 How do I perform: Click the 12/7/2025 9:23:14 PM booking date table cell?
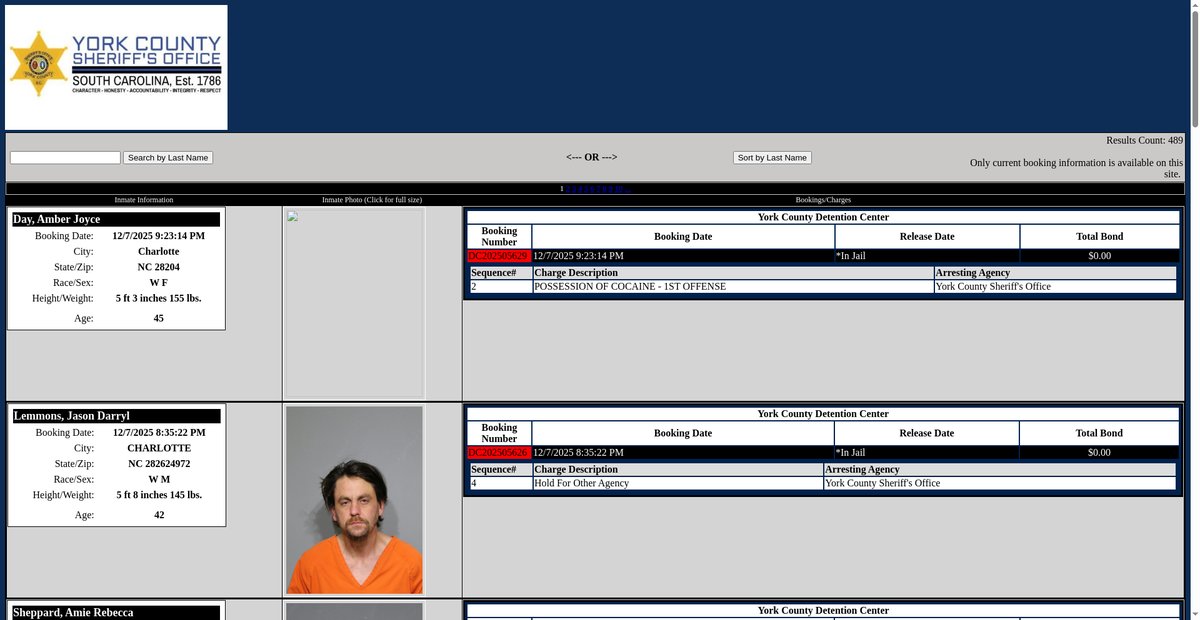pyautogui.click(x=683, y=256)
